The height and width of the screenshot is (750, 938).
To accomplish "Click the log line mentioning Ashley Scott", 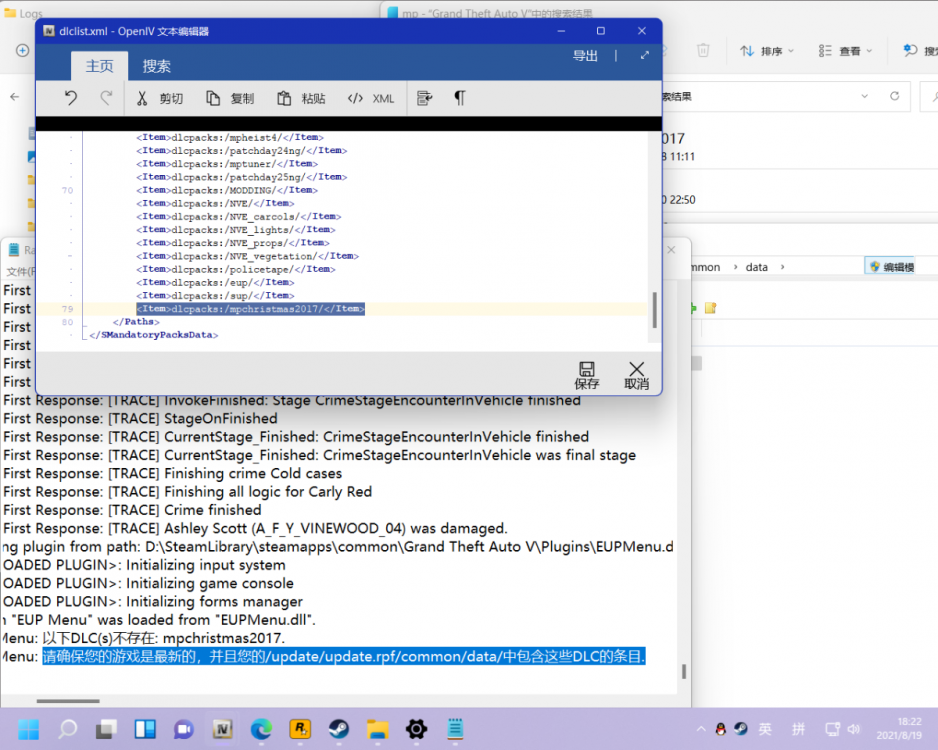I will [255, 529].
